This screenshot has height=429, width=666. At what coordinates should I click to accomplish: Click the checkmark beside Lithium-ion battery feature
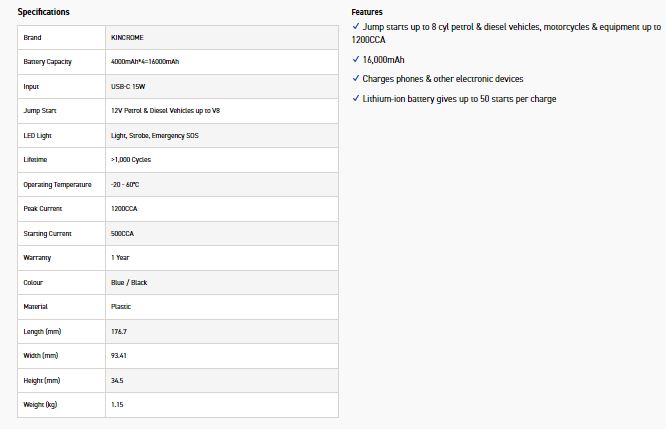(356, 98)
